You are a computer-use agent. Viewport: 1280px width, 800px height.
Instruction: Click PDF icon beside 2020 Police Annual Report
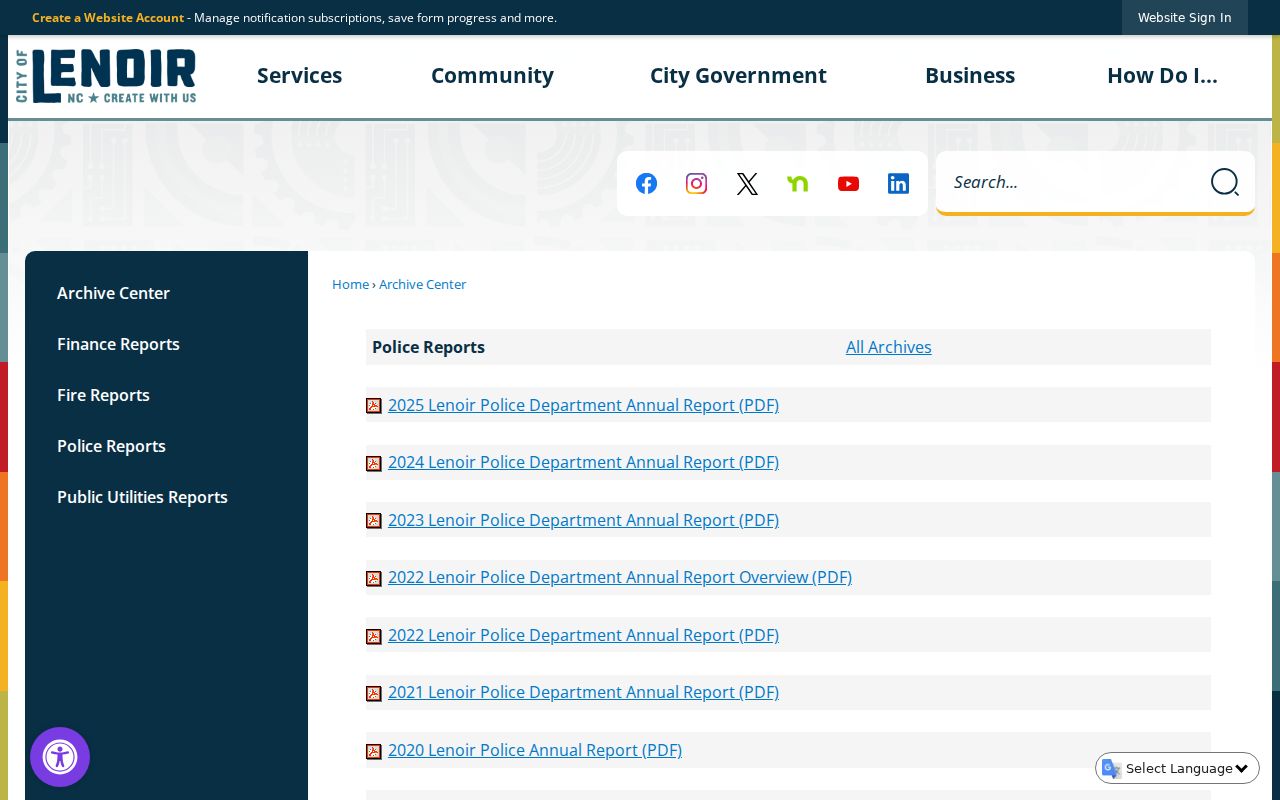tap(374, 751)
